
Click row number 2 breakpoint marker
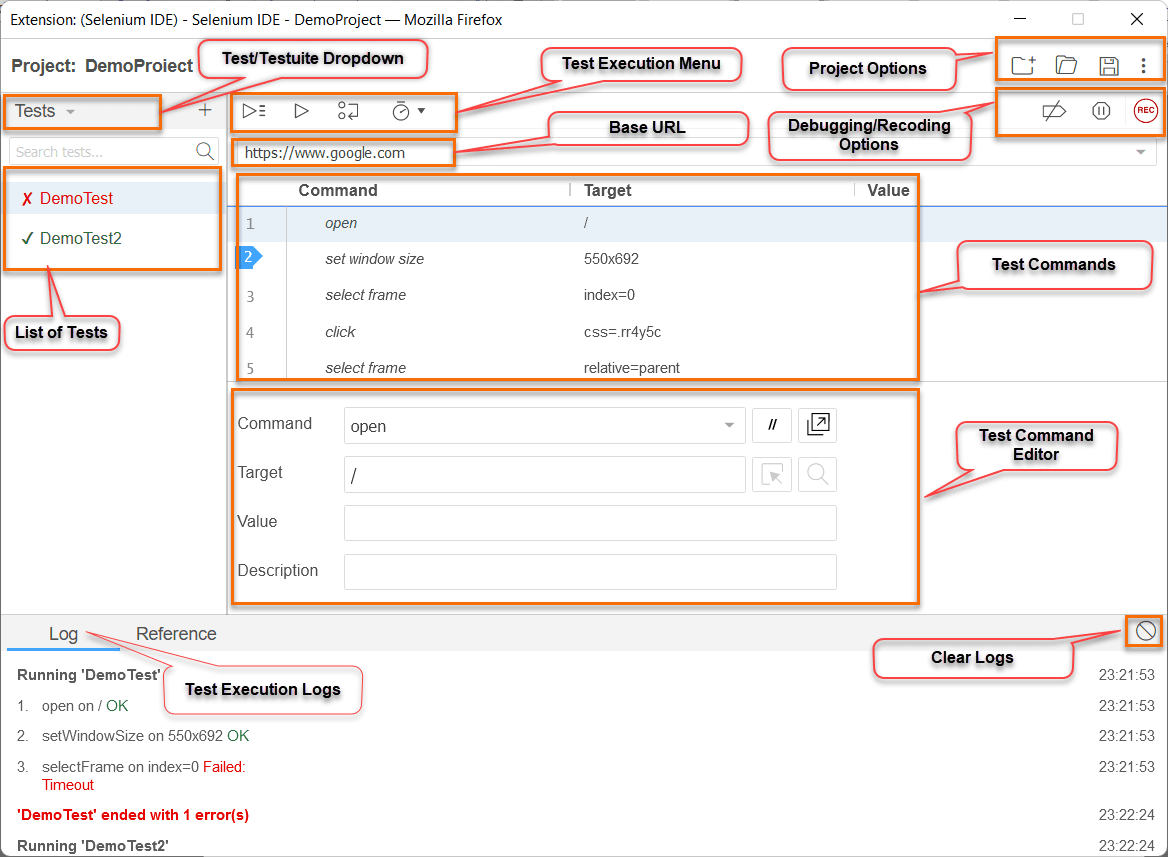click(x=249, y=257)
